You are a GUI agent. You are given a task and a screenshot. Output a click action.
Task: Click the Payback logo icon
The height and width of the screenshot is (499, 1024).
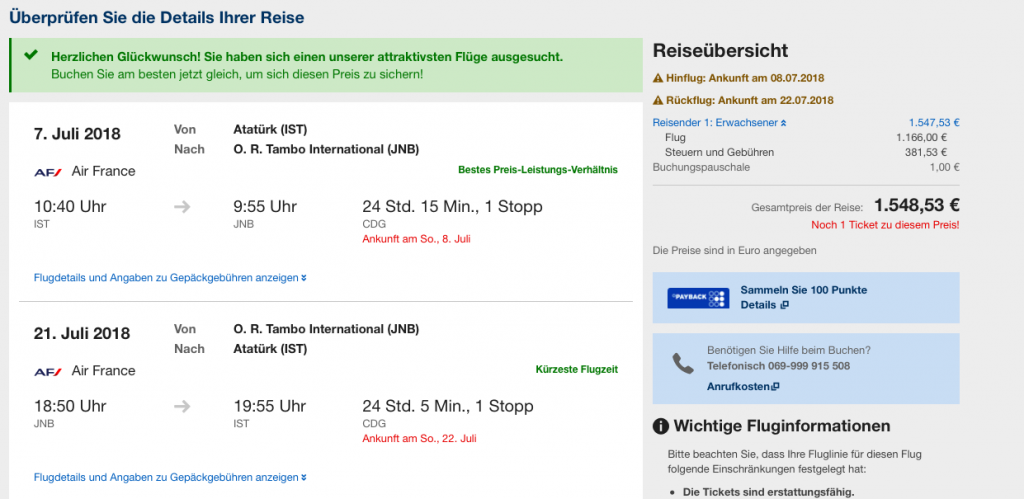point(698,298)
